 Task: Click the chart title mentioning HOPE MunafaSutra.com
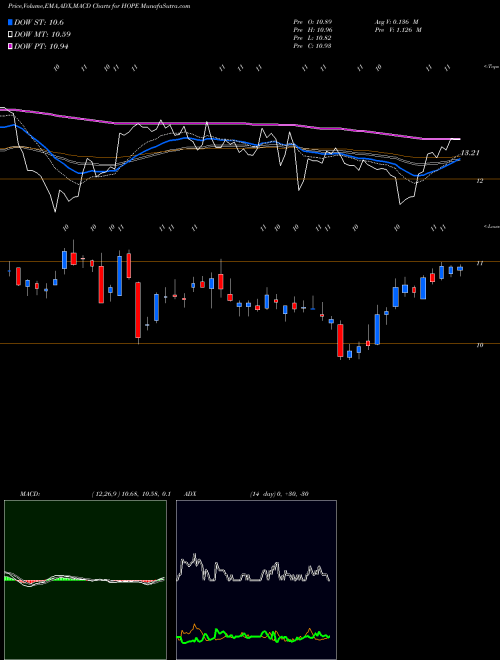[x=99, y=6]
